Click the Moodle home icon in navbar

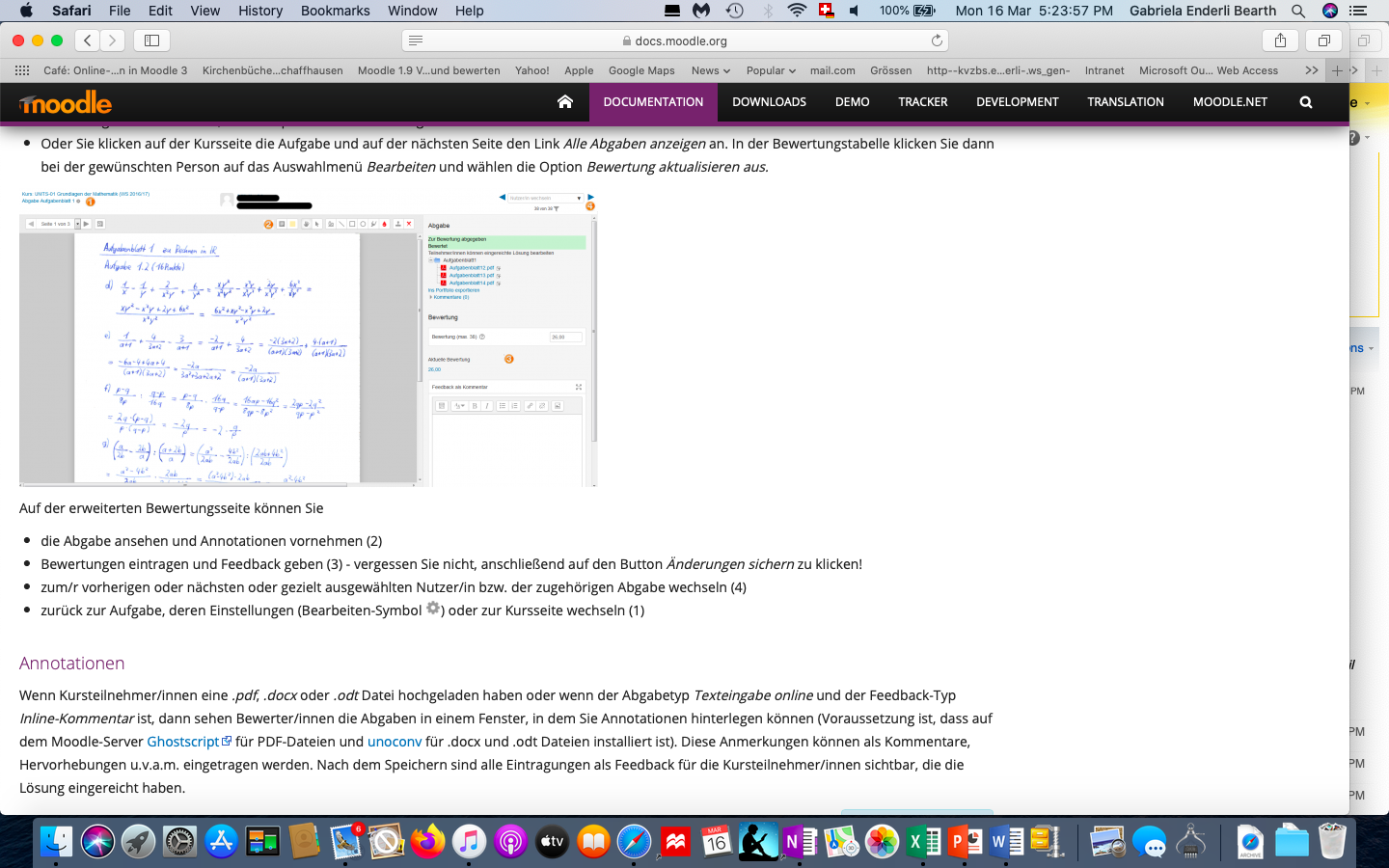tap(565, 102)
